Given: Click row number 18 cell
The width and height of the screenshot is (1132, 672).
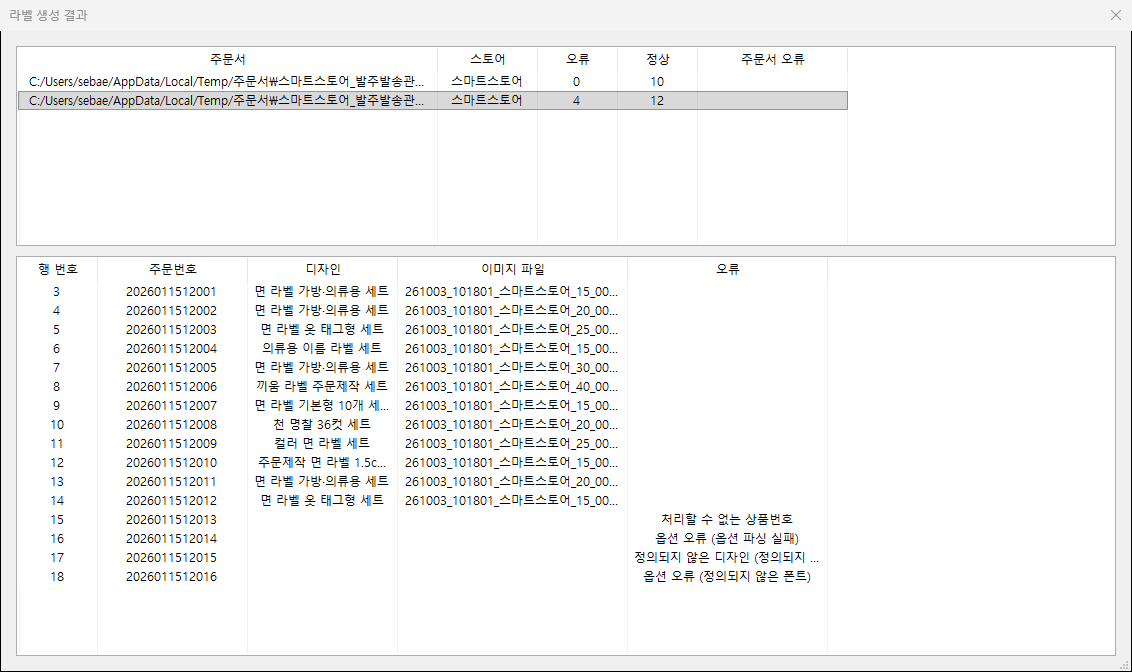Looking at the screenshot, I should 57,577.
